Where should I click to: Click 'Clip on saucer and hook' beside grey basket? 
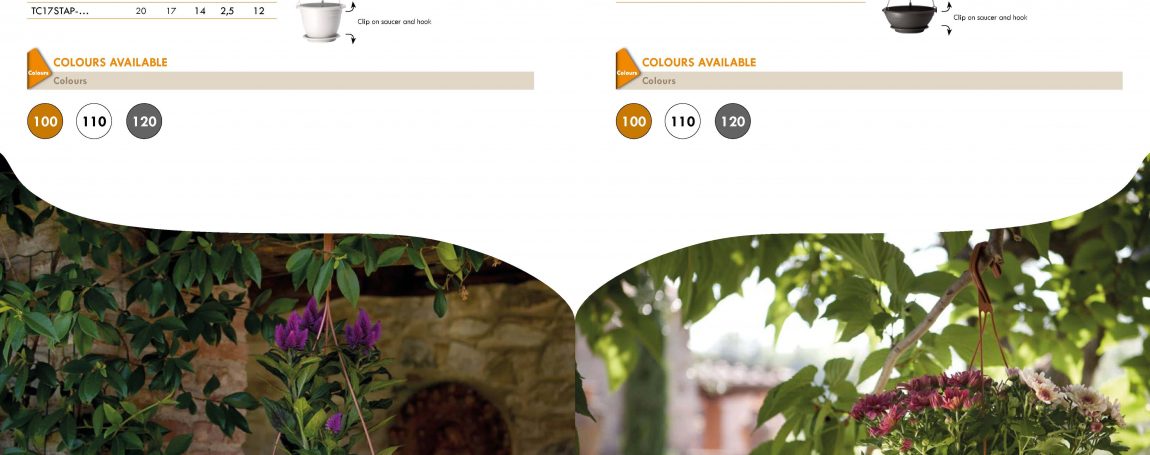click(x=990, y=18)
